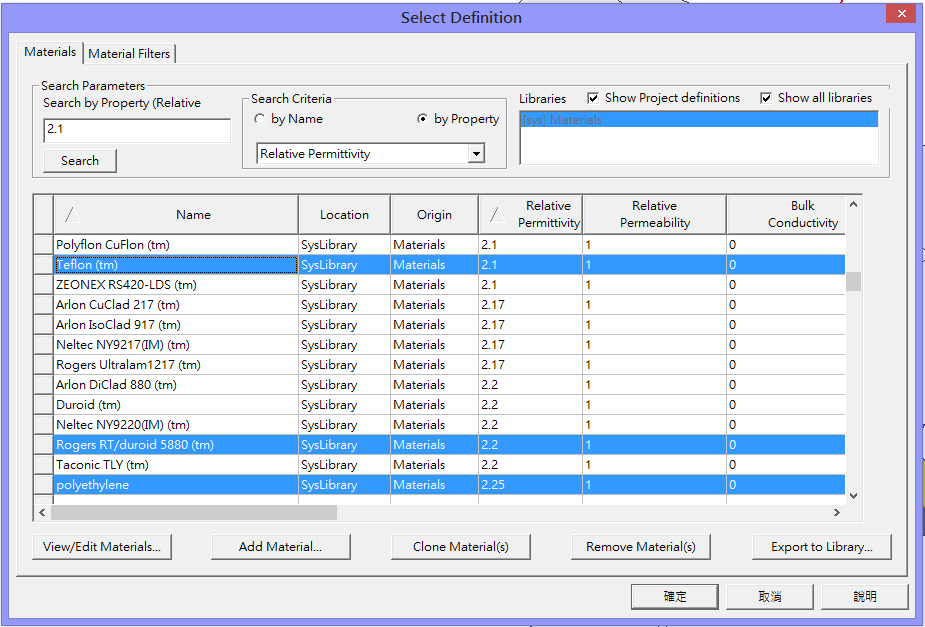
Task: Switch to the Material Filters tab
Action: click(129, 54)
